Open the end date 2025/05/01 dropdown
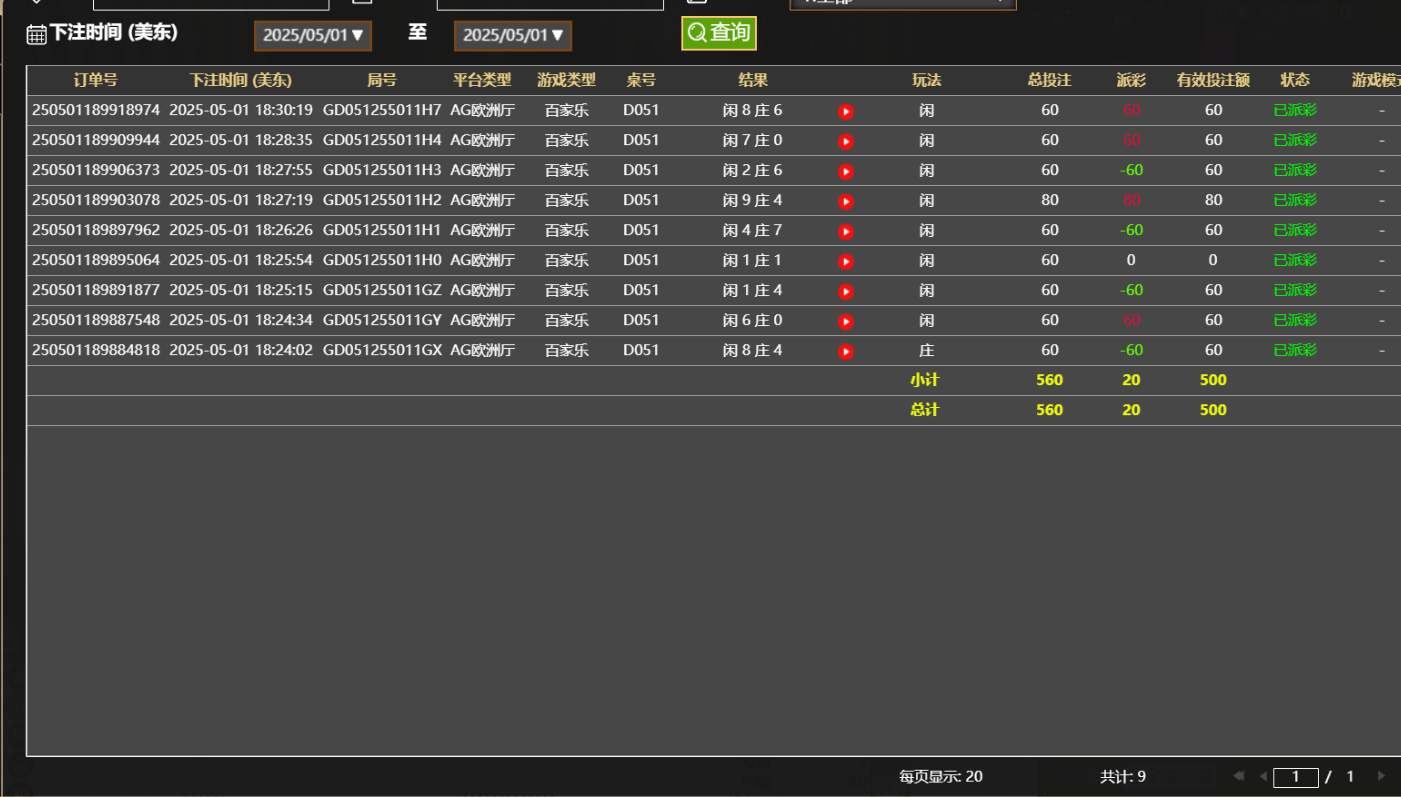The height and width of the screenshot is (797, 1401). [513, 36]
